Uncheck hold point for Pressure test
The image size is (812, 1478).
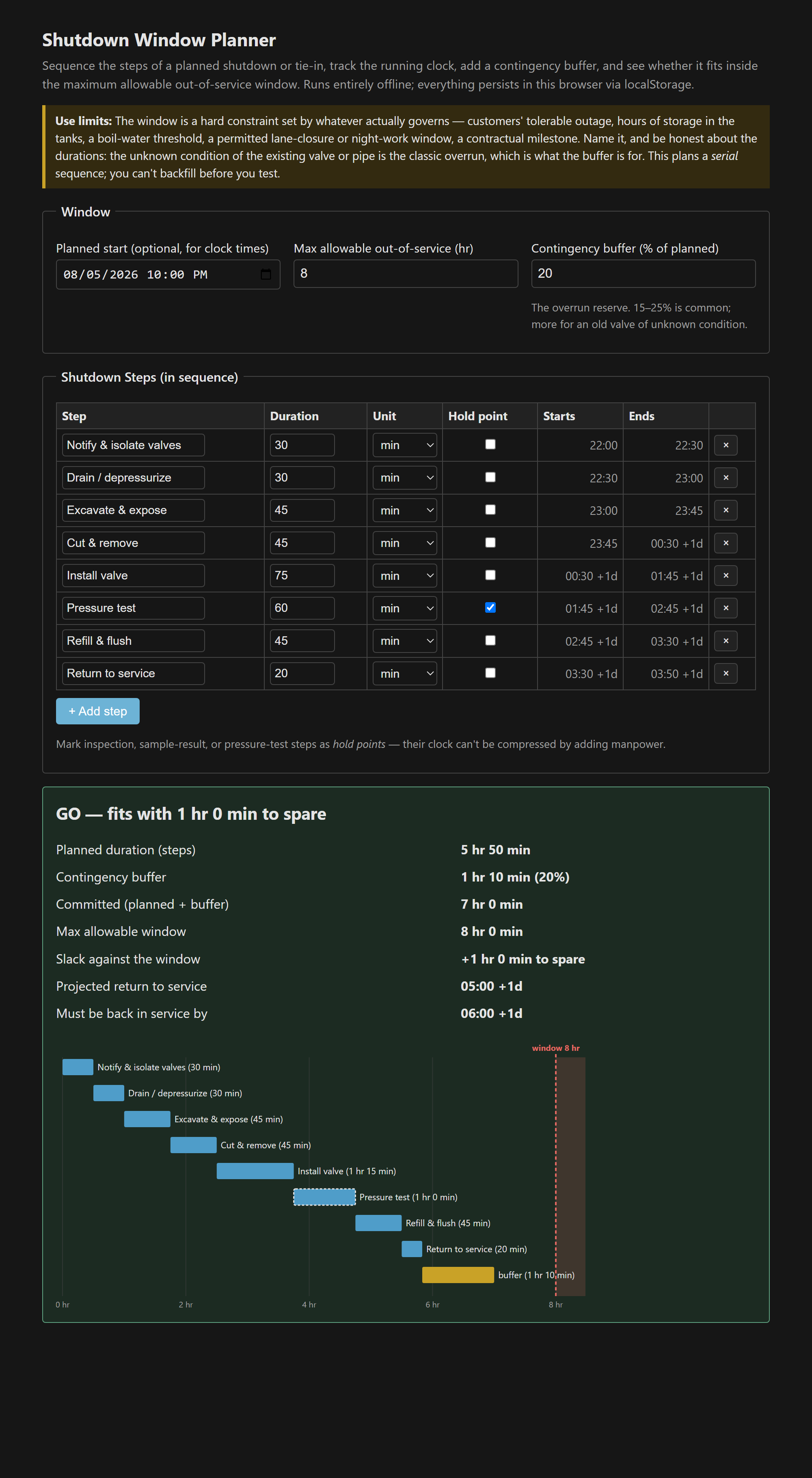tap(490, 607)
